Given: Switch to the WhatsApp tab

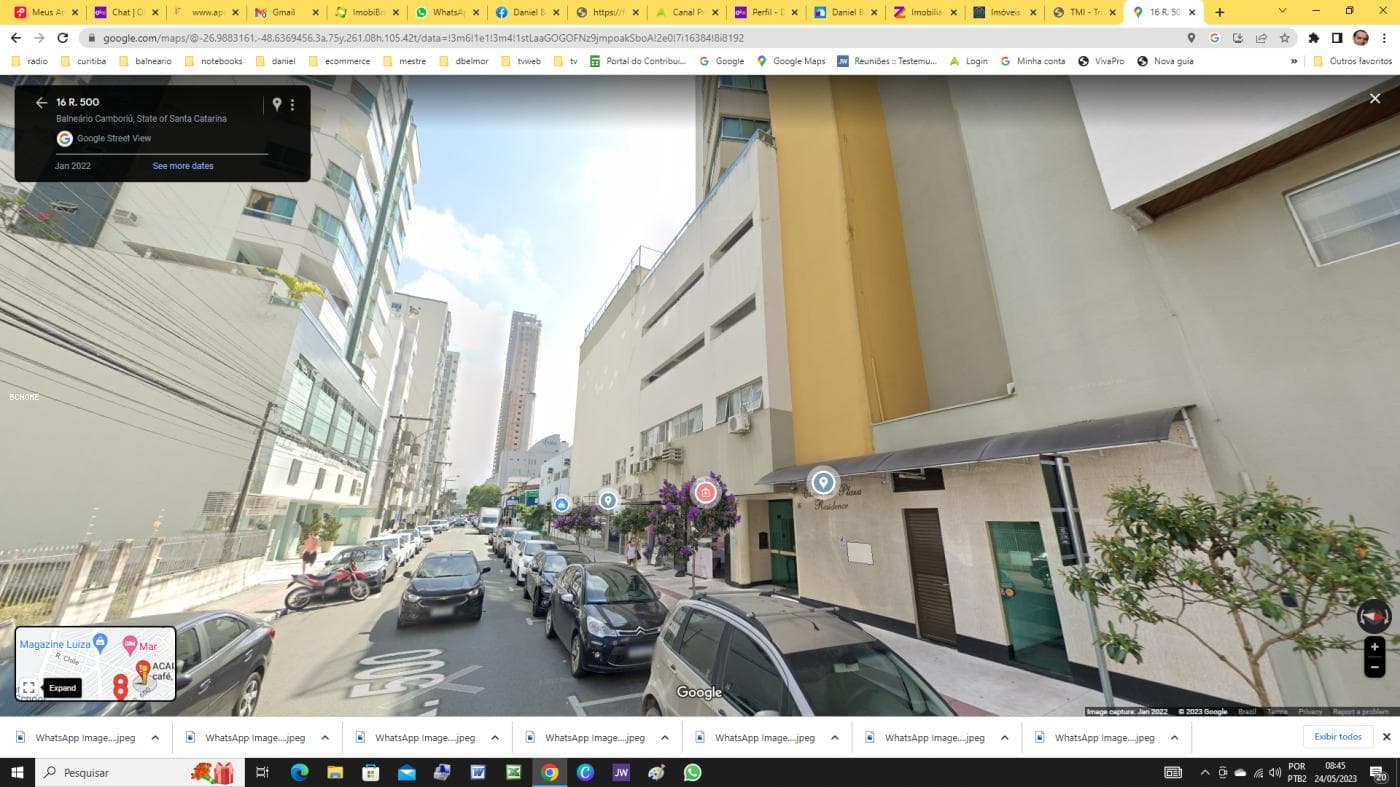Looking at the screenshot, I should click(x=445, y=12).
